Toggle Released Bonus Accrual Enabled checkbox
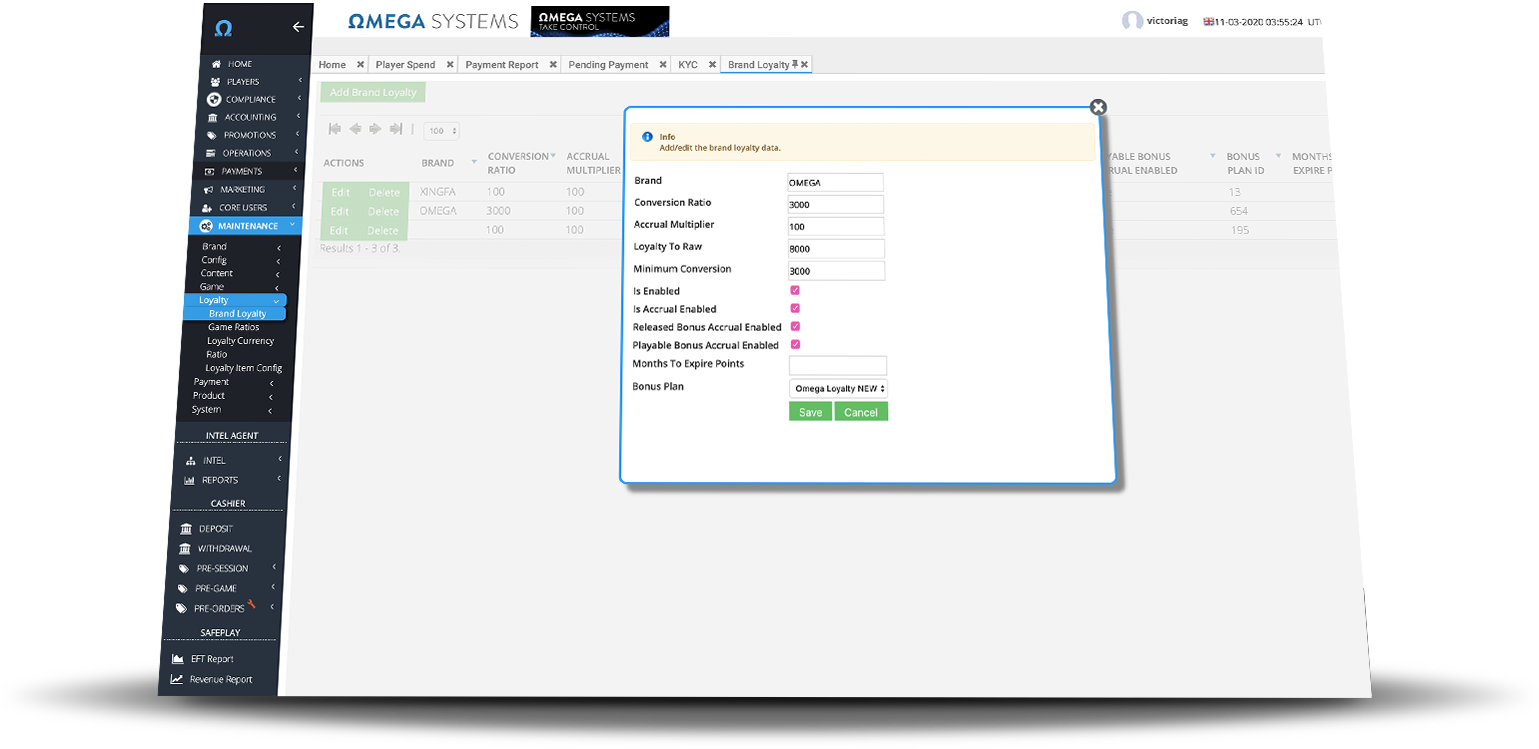This screenshot has height=749, width=1539. (x=795, y=326)
